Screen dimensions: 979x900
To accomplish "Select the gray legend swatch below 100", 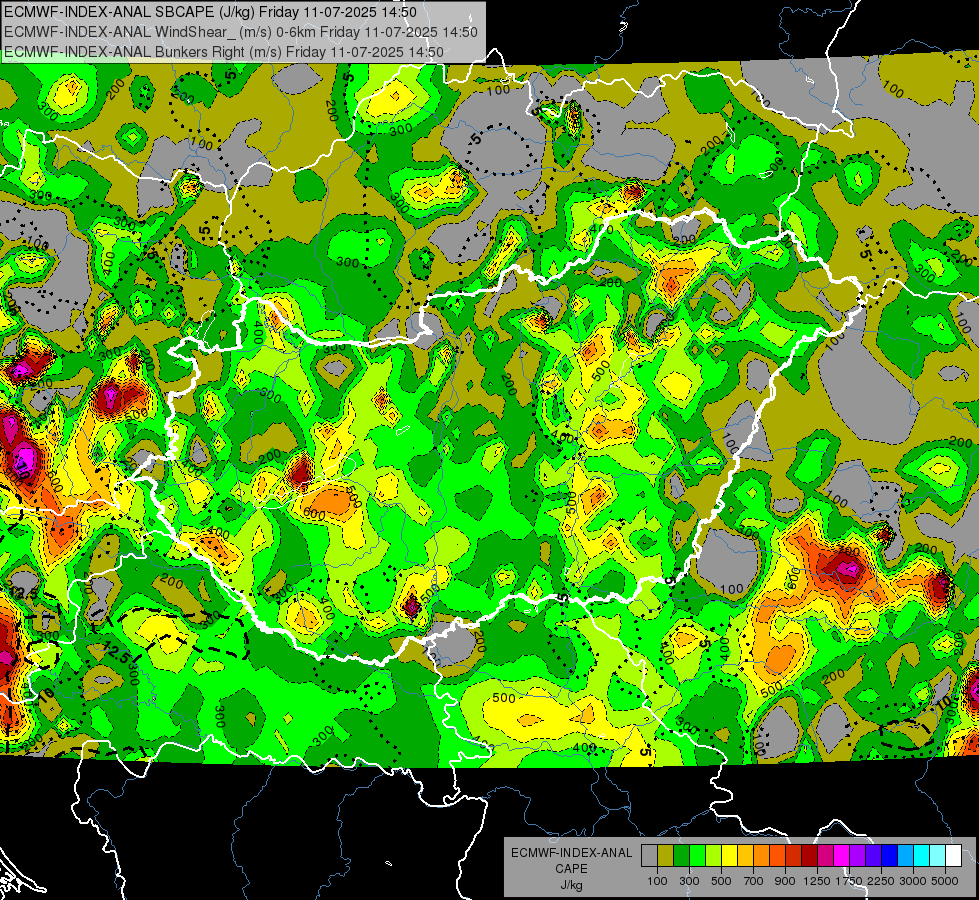I will [x=649, y=856].
